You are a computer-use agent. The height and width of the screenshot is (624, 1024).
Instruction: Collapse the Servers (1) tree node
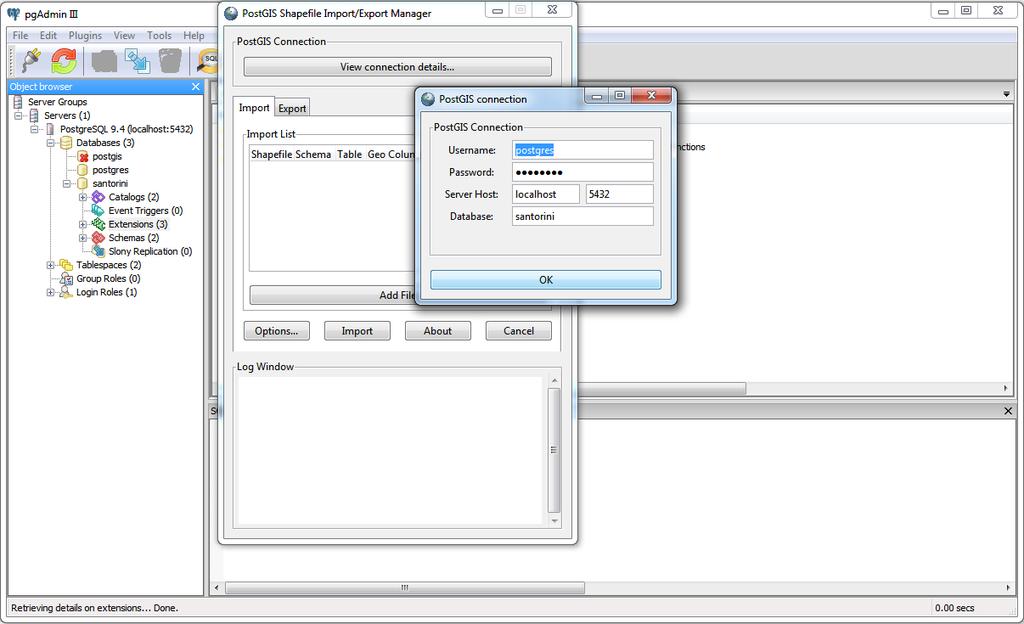click(x=18, y=116)
